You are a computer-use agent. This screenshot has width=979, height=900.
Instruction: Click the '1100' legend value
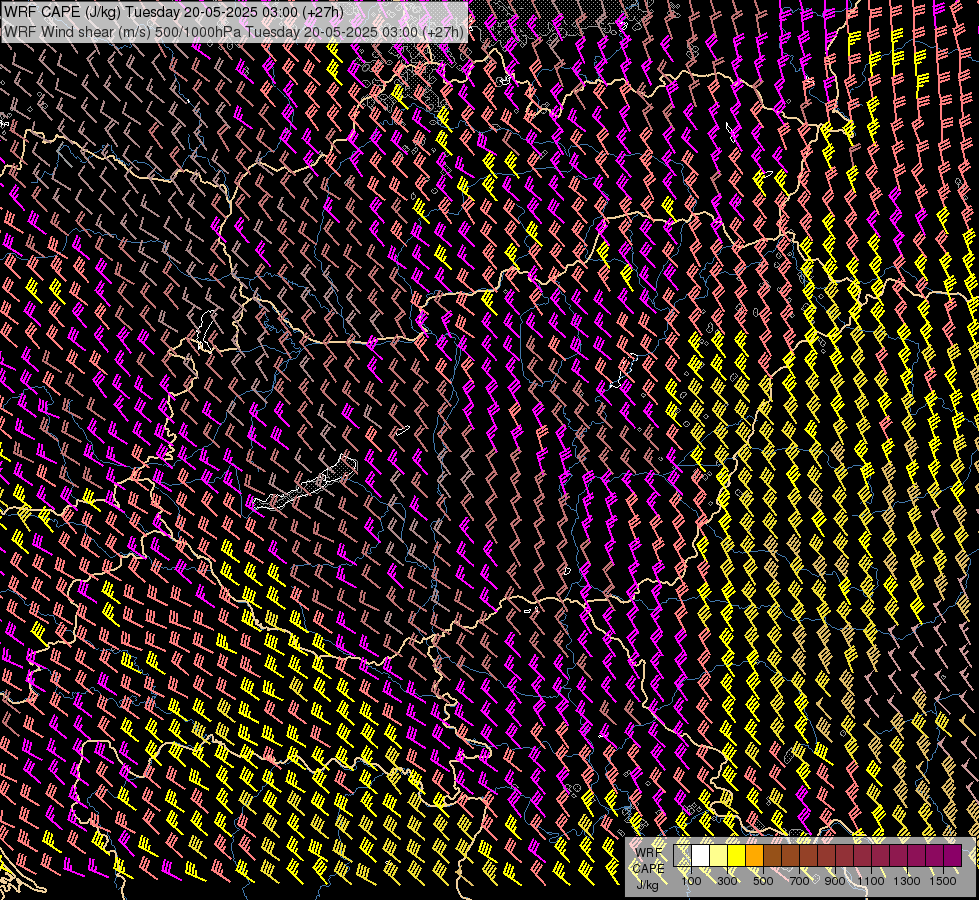pos(870,881)
